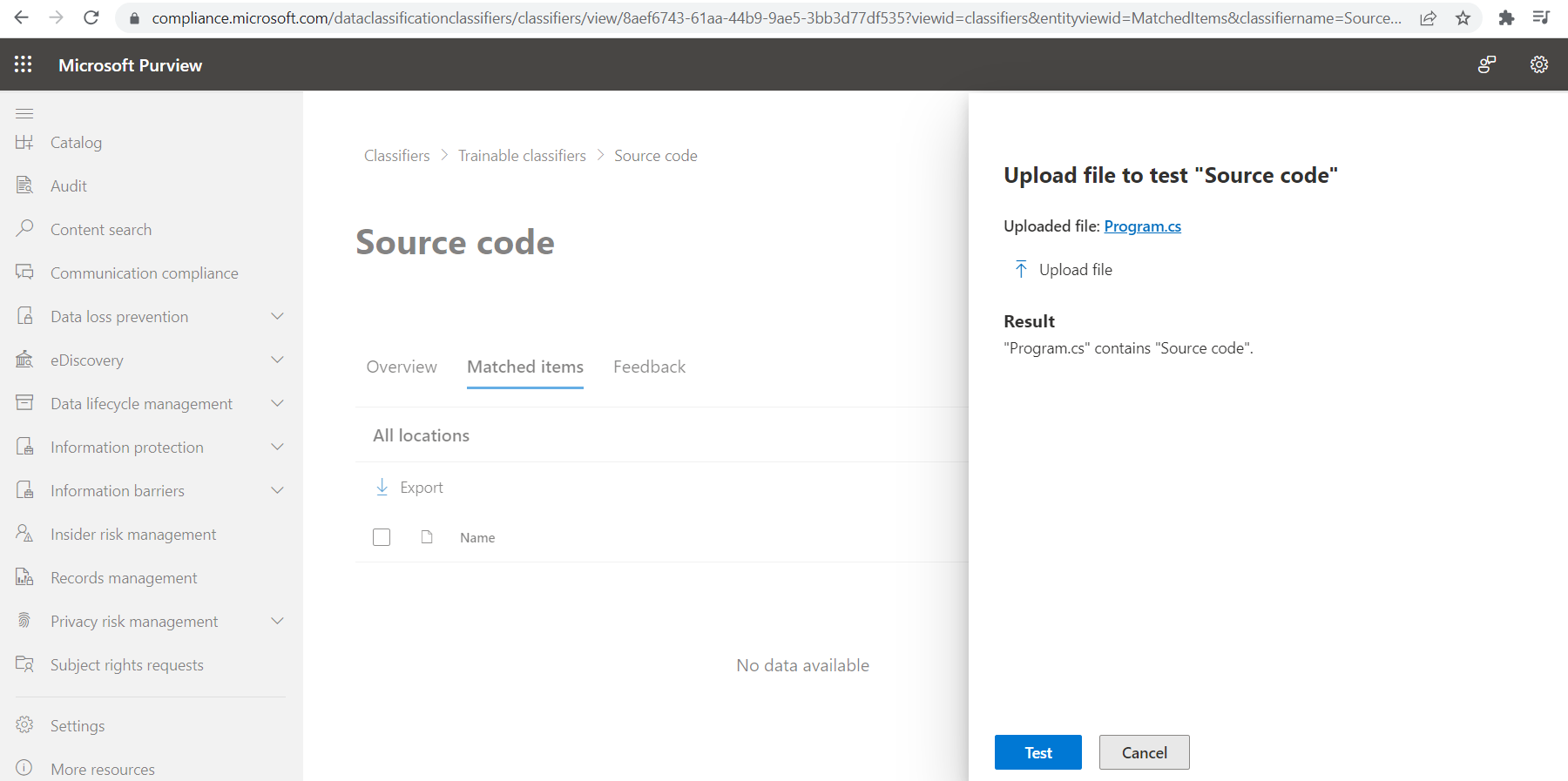The height and width of the screenshot is (781, 1568).
Task: Open Communication compliance in the sidebar
Action: pos(145,273)
